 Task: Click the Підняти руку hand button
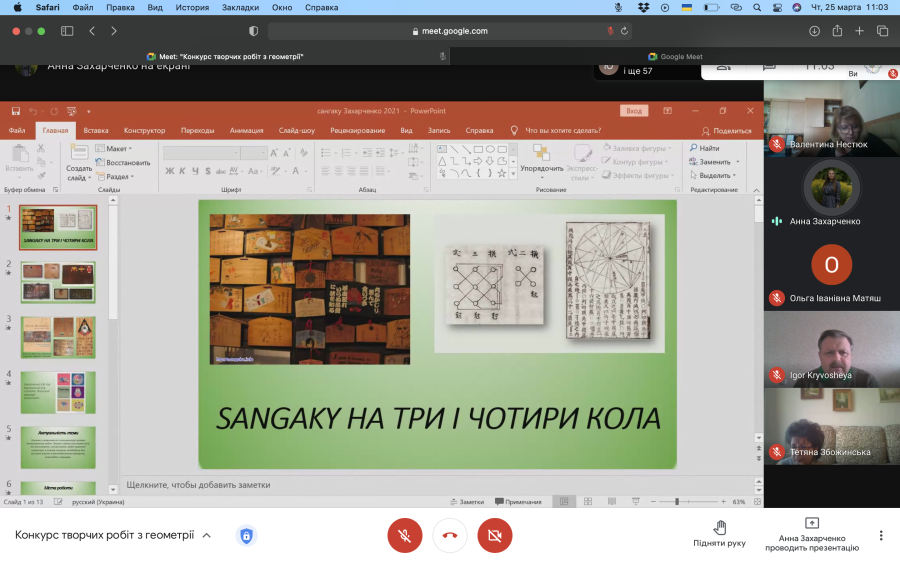[719, 534]
